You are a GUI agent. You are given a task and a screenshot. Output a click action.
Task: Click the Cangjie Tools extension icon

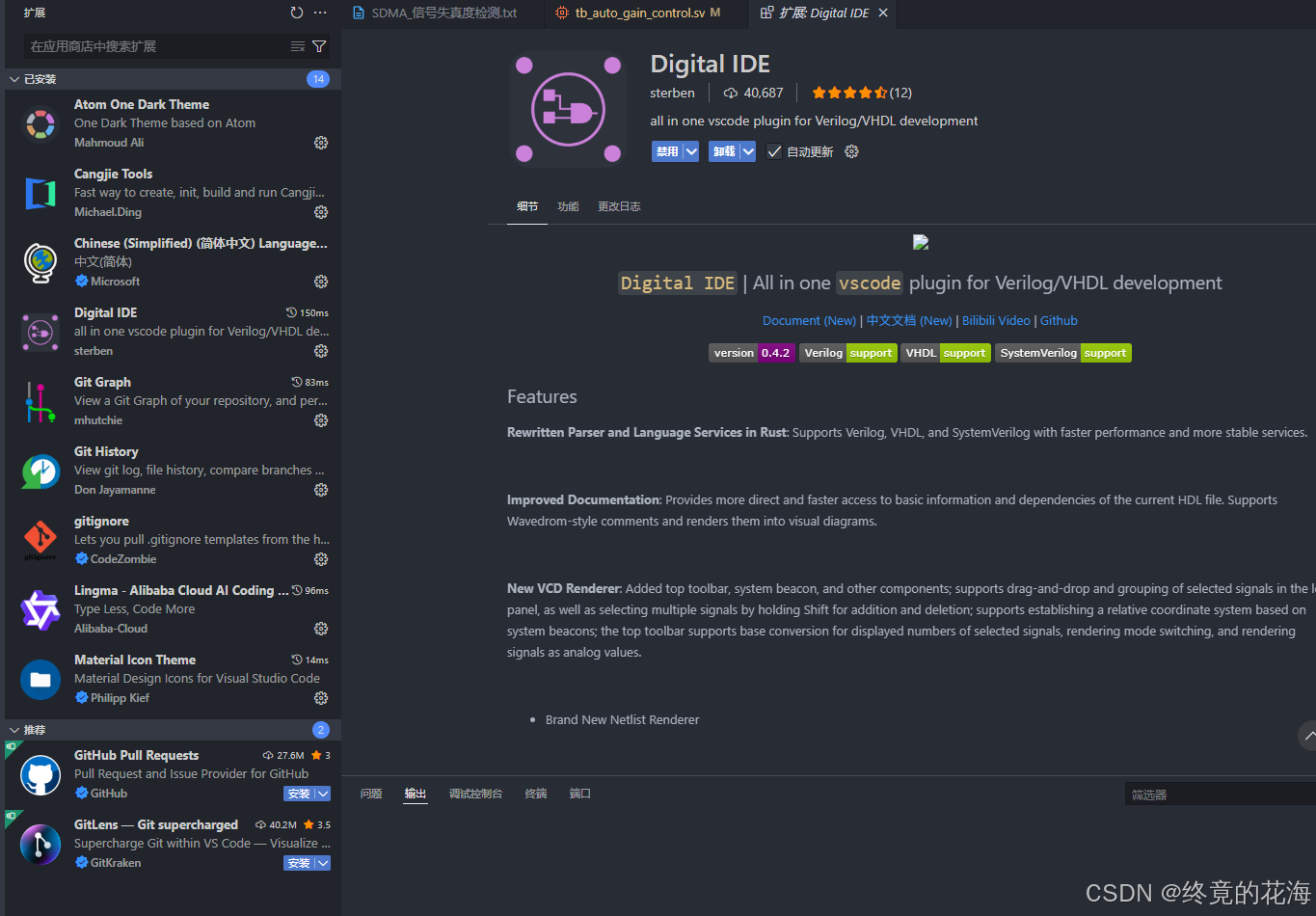(40, 193)
